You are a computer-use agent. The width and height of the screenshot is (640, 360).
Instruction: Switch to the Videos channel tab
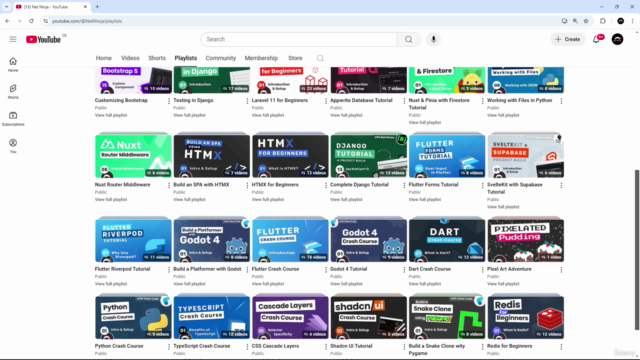(x=130, y=58)
